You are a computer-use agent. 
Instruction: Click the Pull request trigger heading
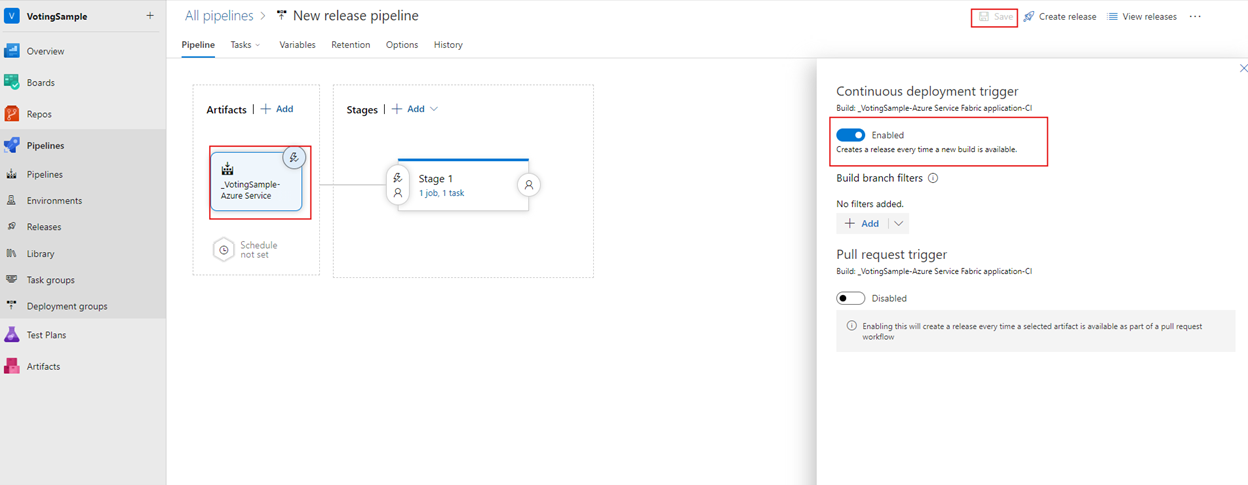pos(891,254)
